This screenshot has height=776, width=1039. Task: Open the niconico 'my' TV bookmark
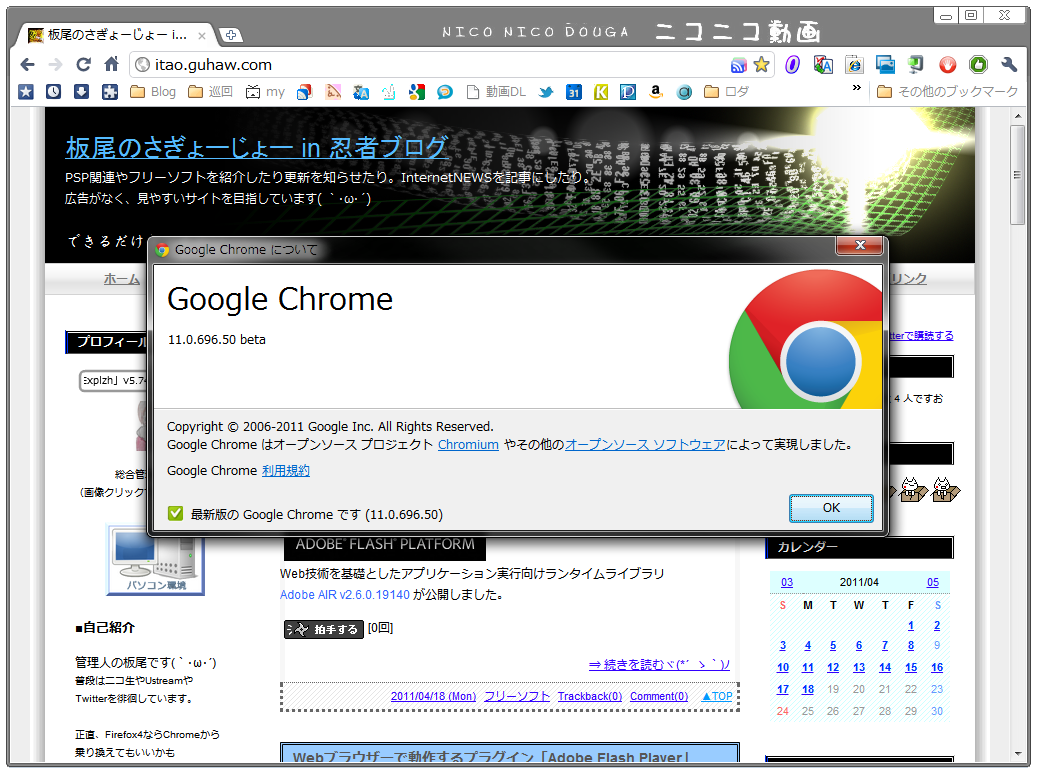pyautogui.click(x=265, y=91)
